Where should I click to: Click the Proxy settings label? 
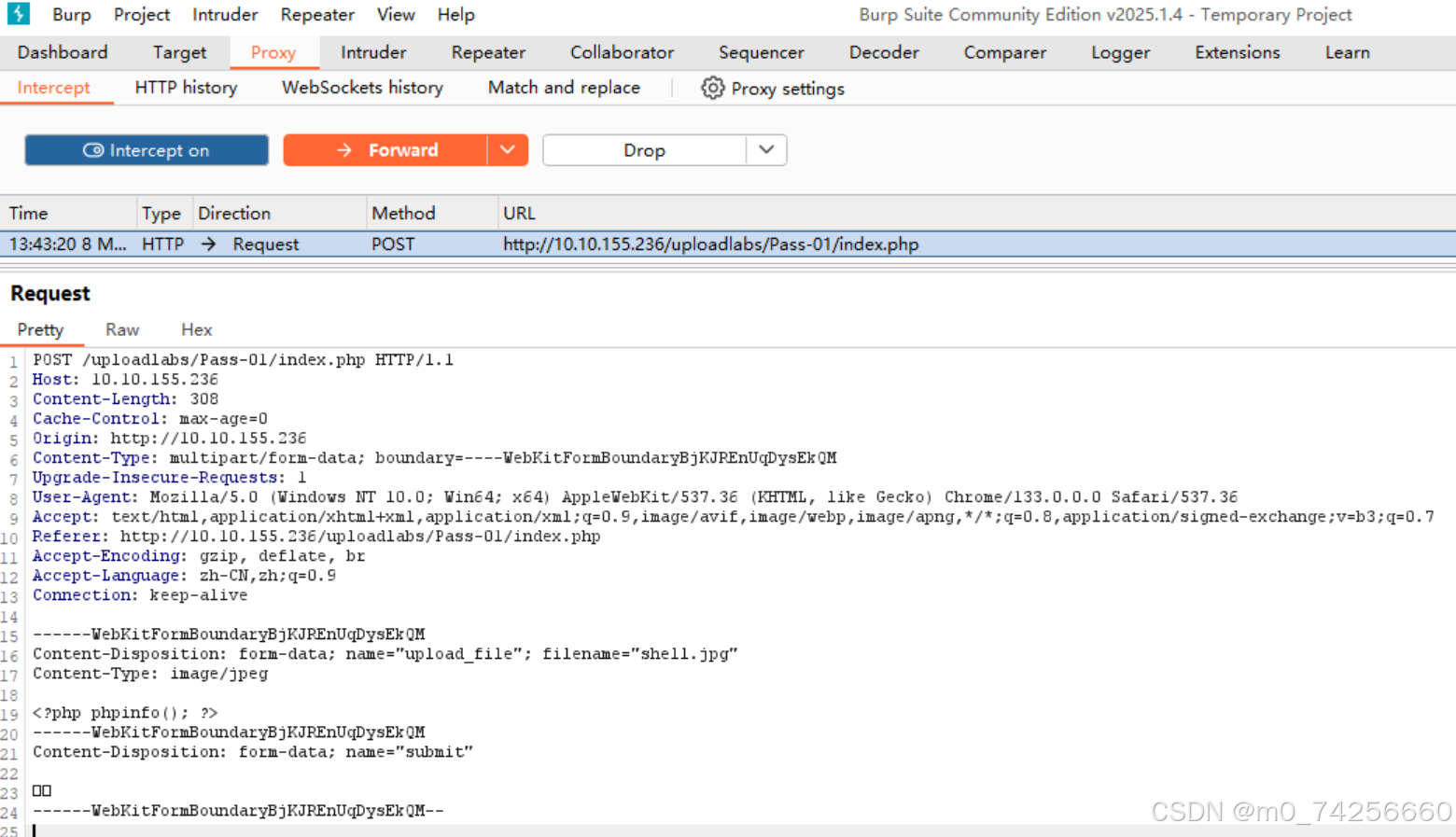click(x=788, y=89)
